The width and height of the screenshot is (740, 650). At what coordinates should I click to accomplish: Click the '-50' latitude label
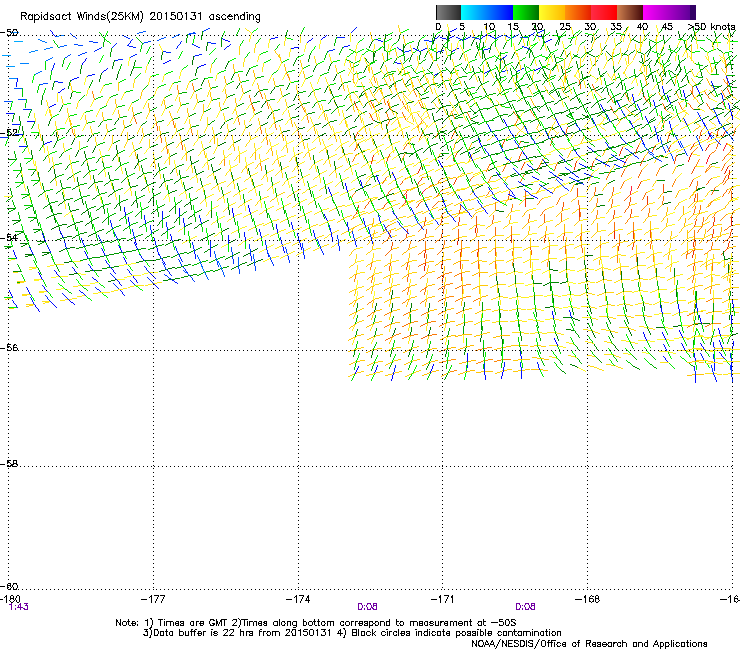pyautogui.click(x=9, y=33)
